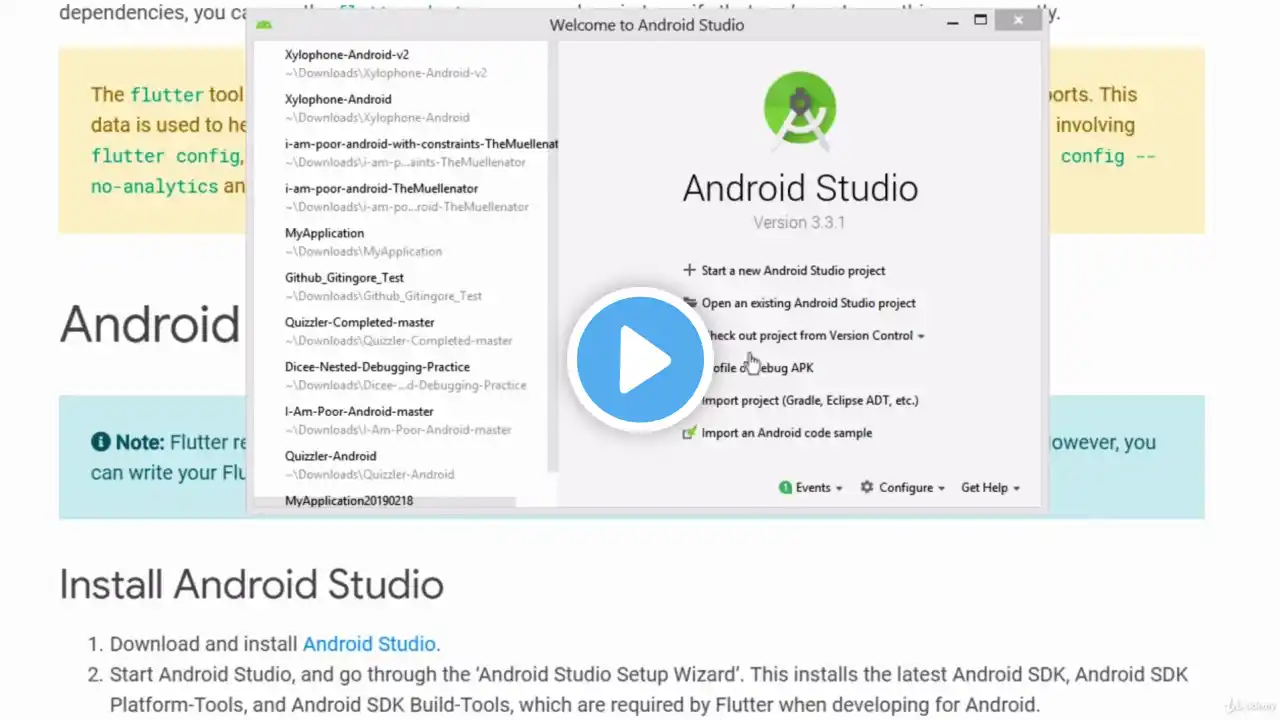Maximize the Welcome to Android Studio window

click(980, 21)
